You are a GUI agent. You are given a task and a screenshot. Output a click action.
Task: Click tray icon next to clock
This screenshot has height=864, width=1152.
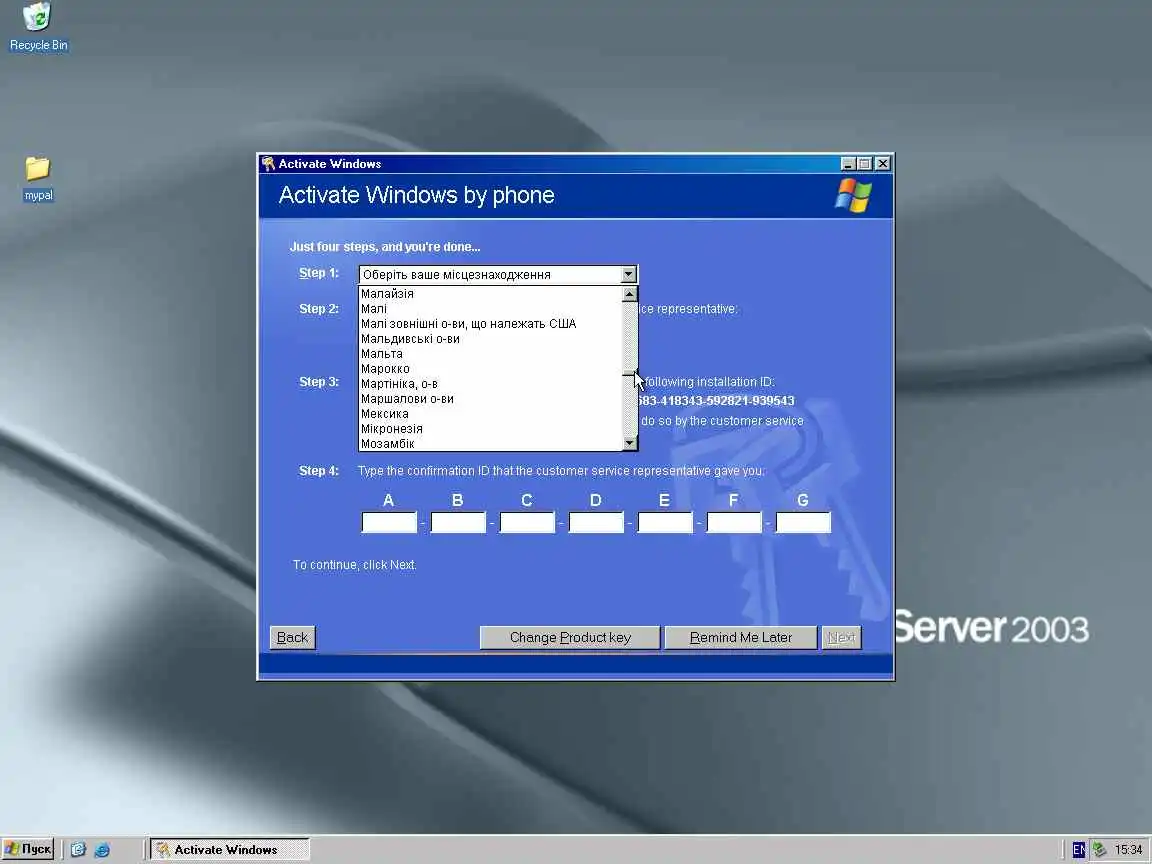coord(1100,850)
